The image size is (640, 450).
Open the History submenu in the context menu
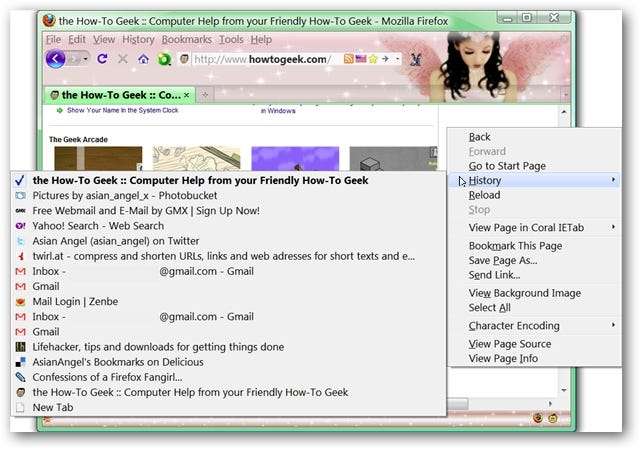point(534,180)
